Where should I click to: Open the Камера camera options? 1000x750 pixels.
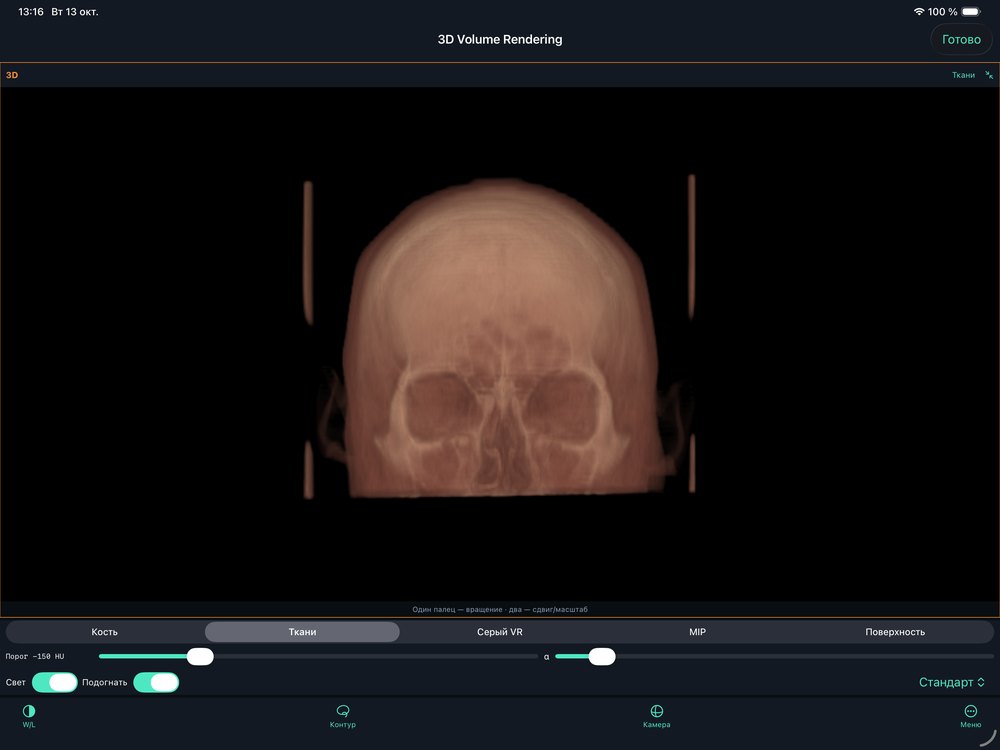(x=656, y=716)
